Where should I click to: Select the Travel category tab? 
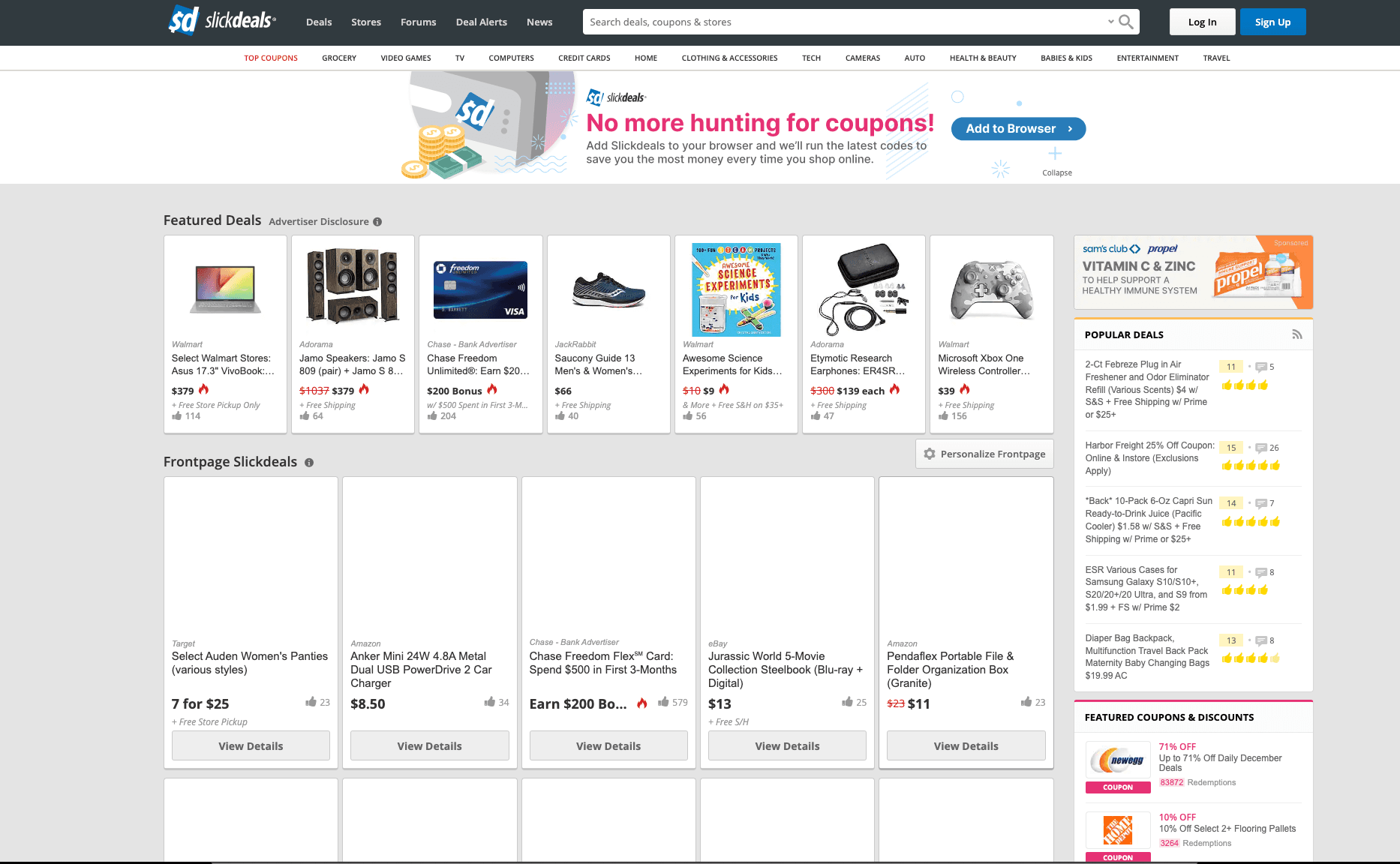click(1216, 58)
